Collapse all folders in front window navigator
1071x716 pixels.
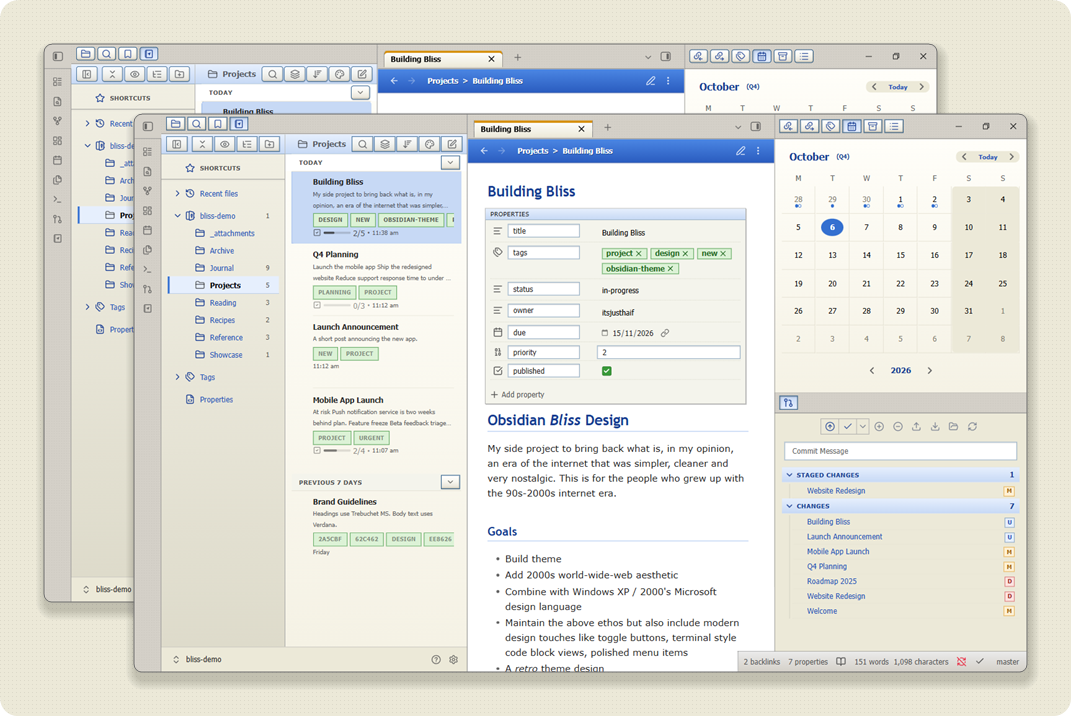201,144
